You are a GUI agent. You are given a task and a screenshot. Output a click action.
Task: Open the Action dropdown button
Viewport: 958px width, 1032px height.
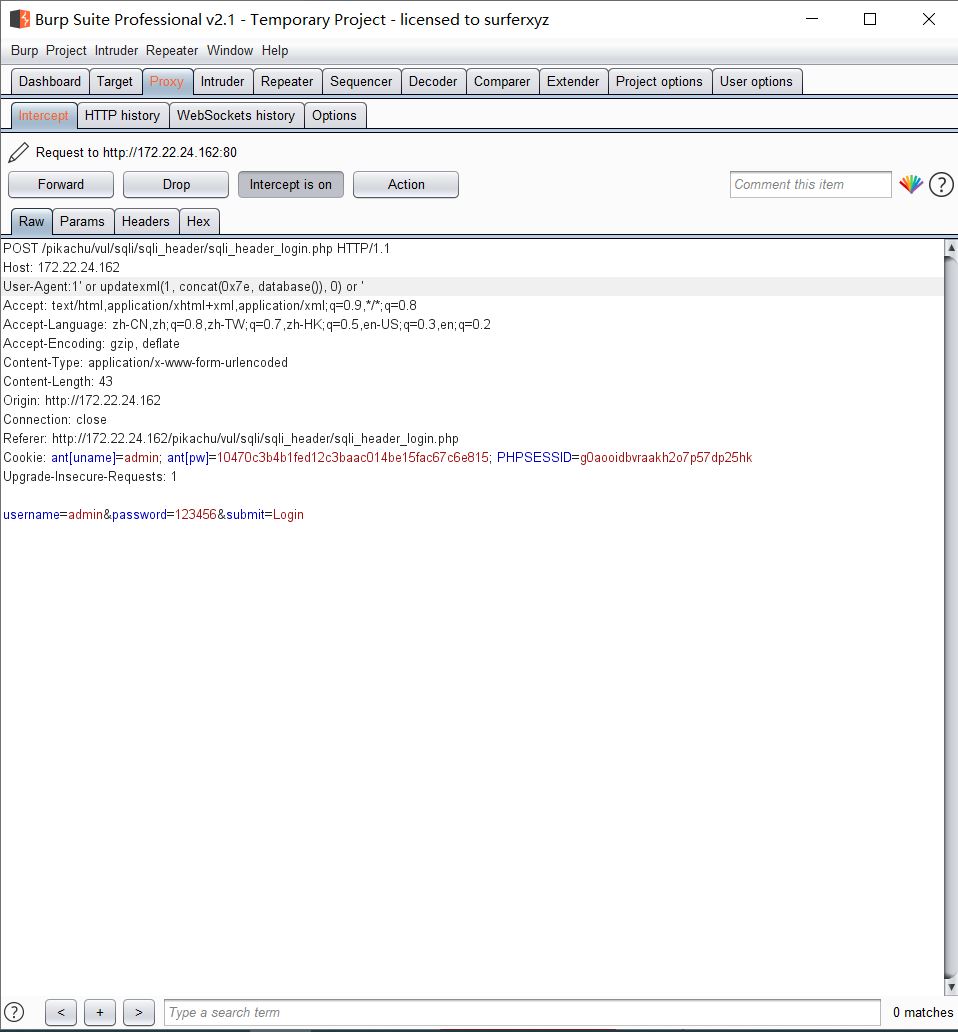[406, 184]
